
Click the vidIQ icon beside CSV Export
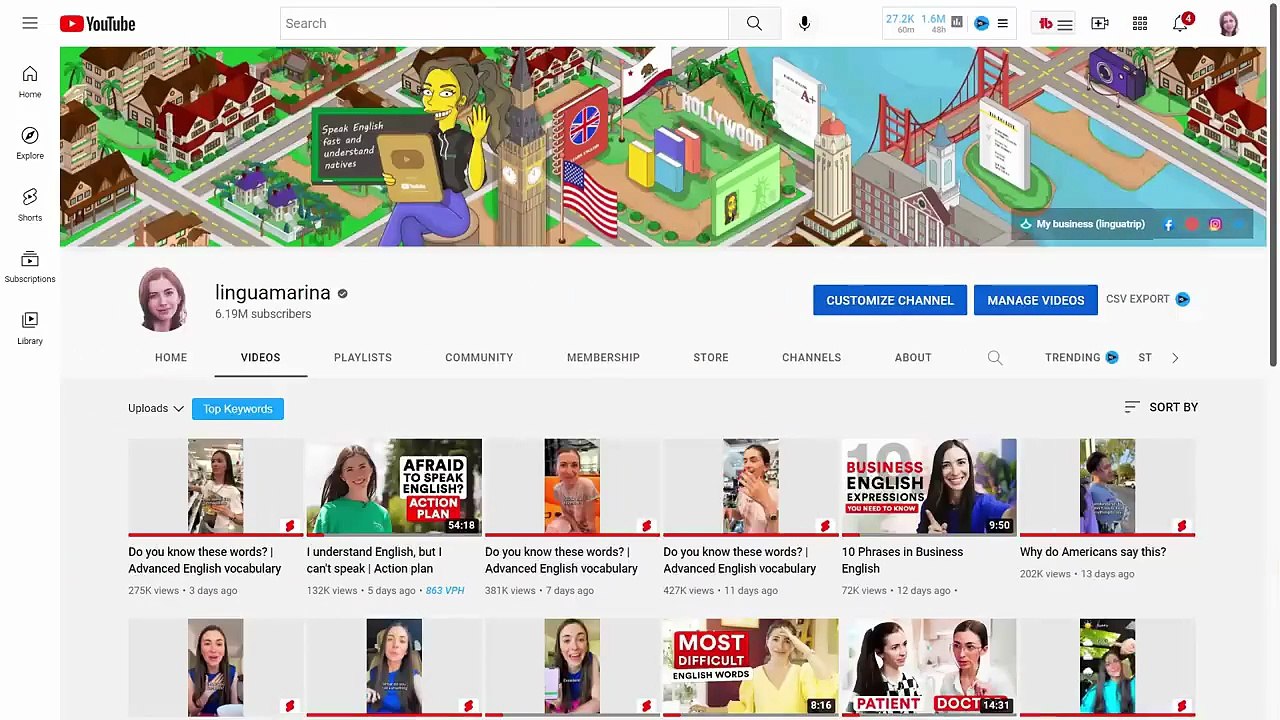pyautogui.click(x=1183, y=299)
